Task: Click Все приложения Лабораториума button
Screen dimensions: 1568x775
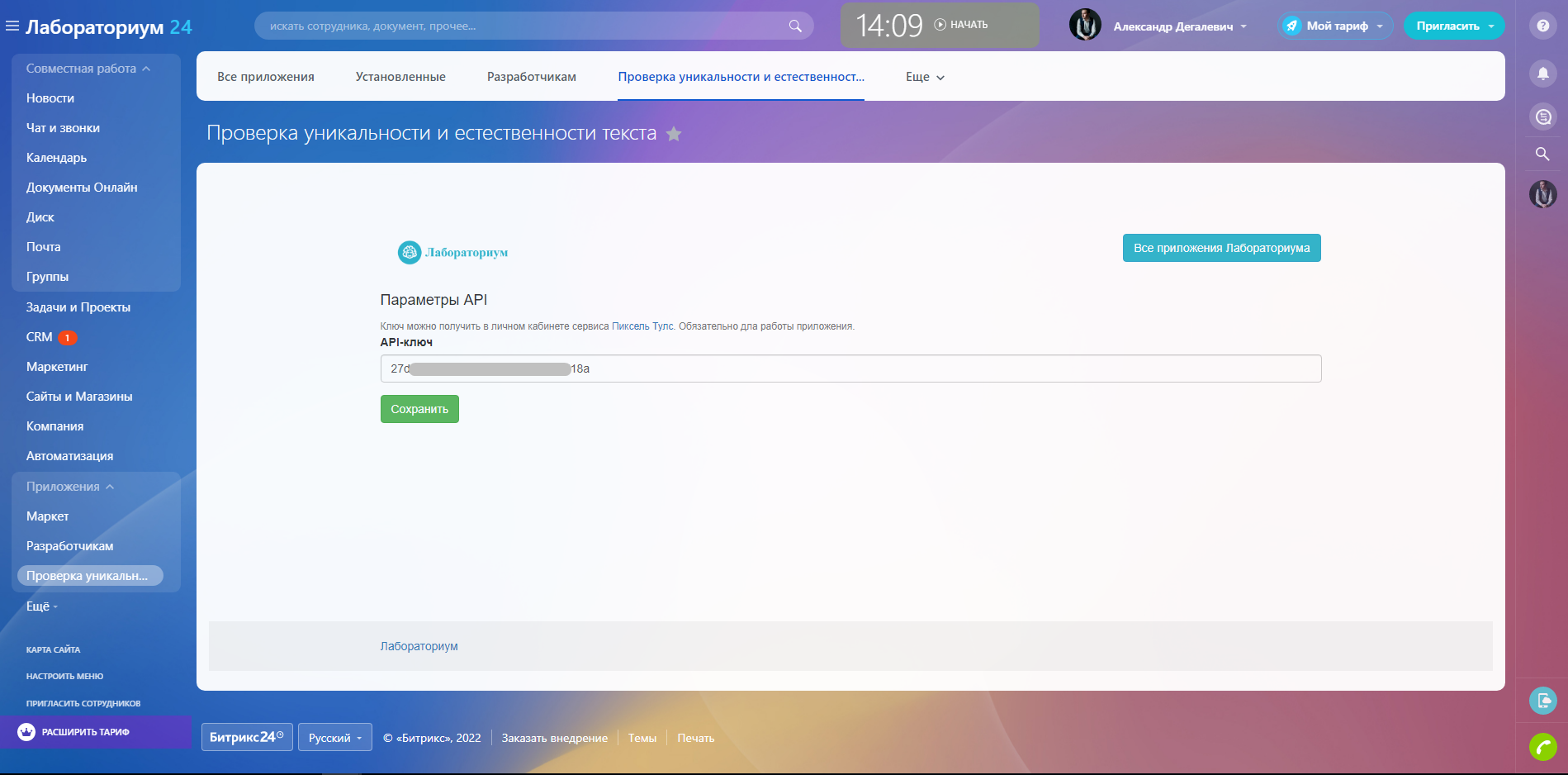Action: (1222, 248)
